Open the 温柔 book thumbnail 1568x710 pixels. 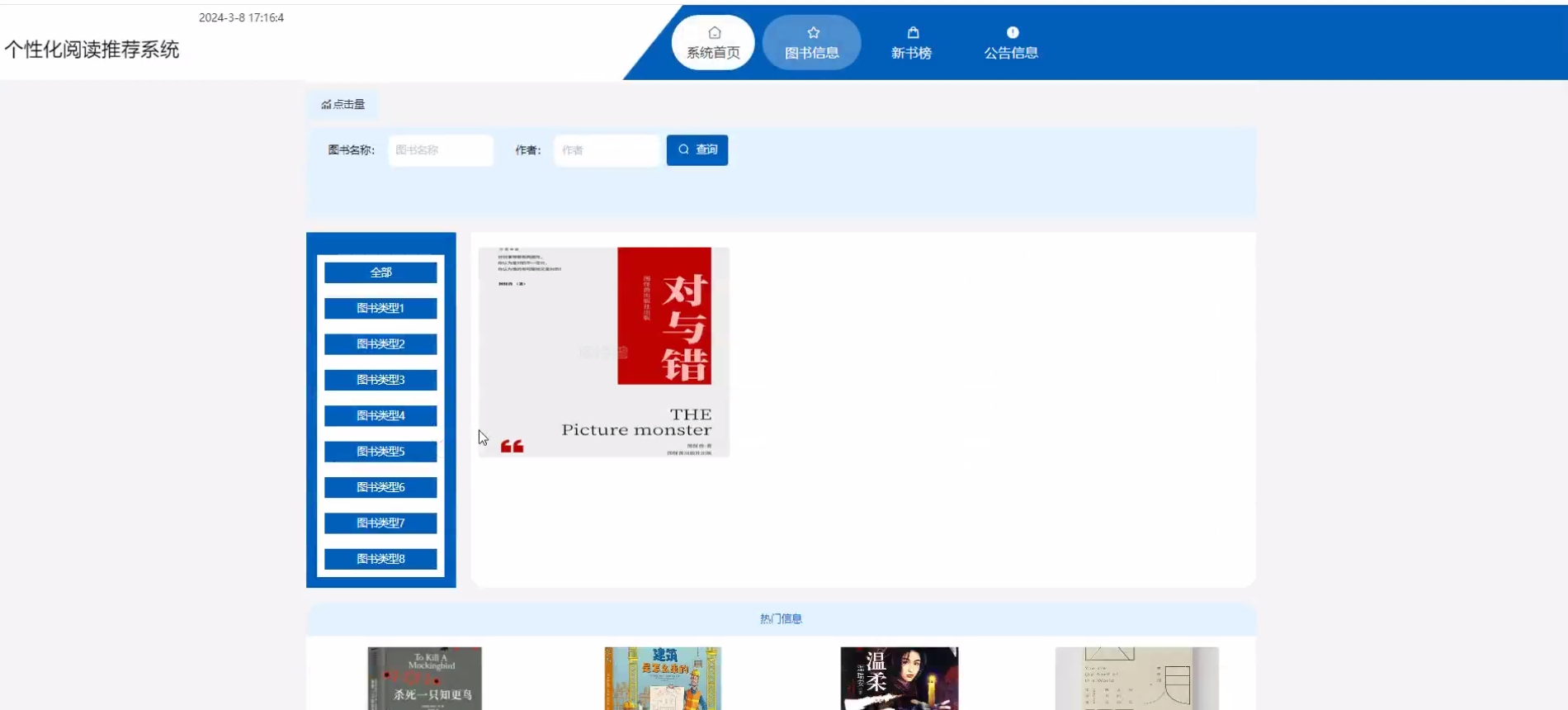coord(899,678)
